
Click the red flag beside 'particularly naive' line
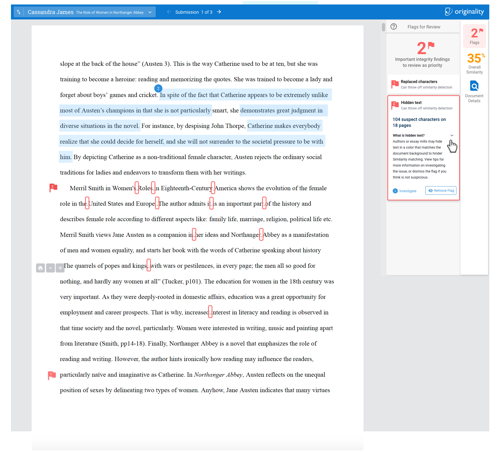52,375
